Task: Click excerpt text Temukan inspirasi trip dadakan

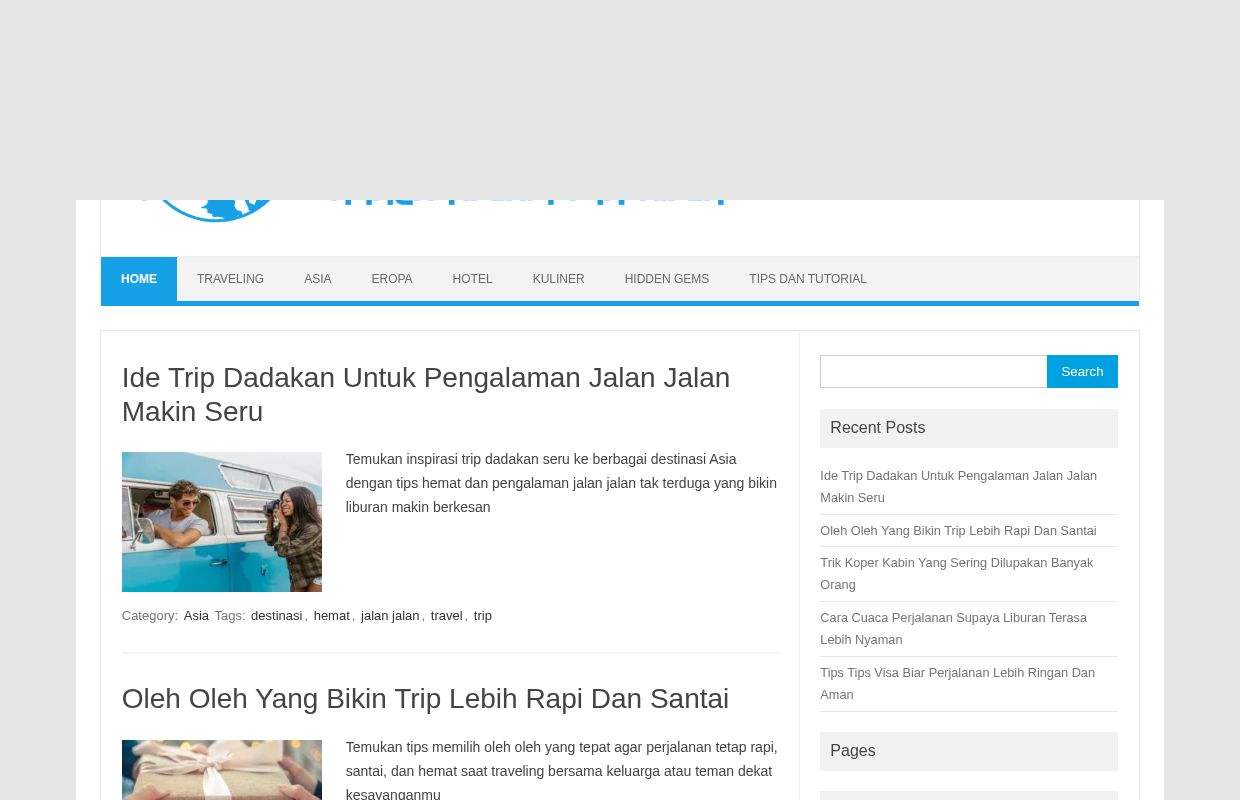Action: pos(561,483)
